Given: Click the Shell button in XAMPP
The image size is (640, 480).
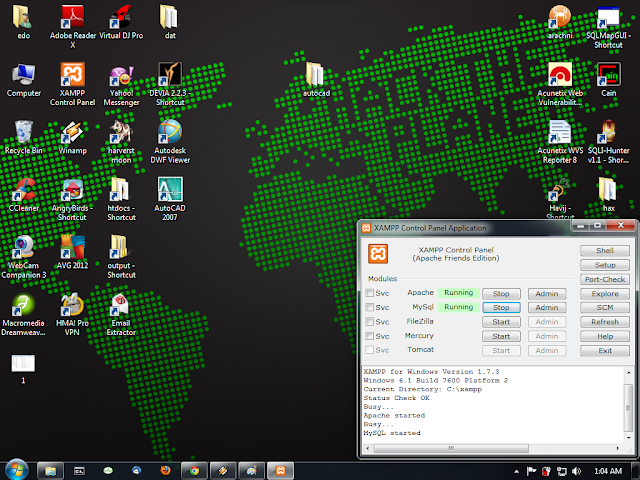Looking at the screenshot, I should [x=605, y=251].
